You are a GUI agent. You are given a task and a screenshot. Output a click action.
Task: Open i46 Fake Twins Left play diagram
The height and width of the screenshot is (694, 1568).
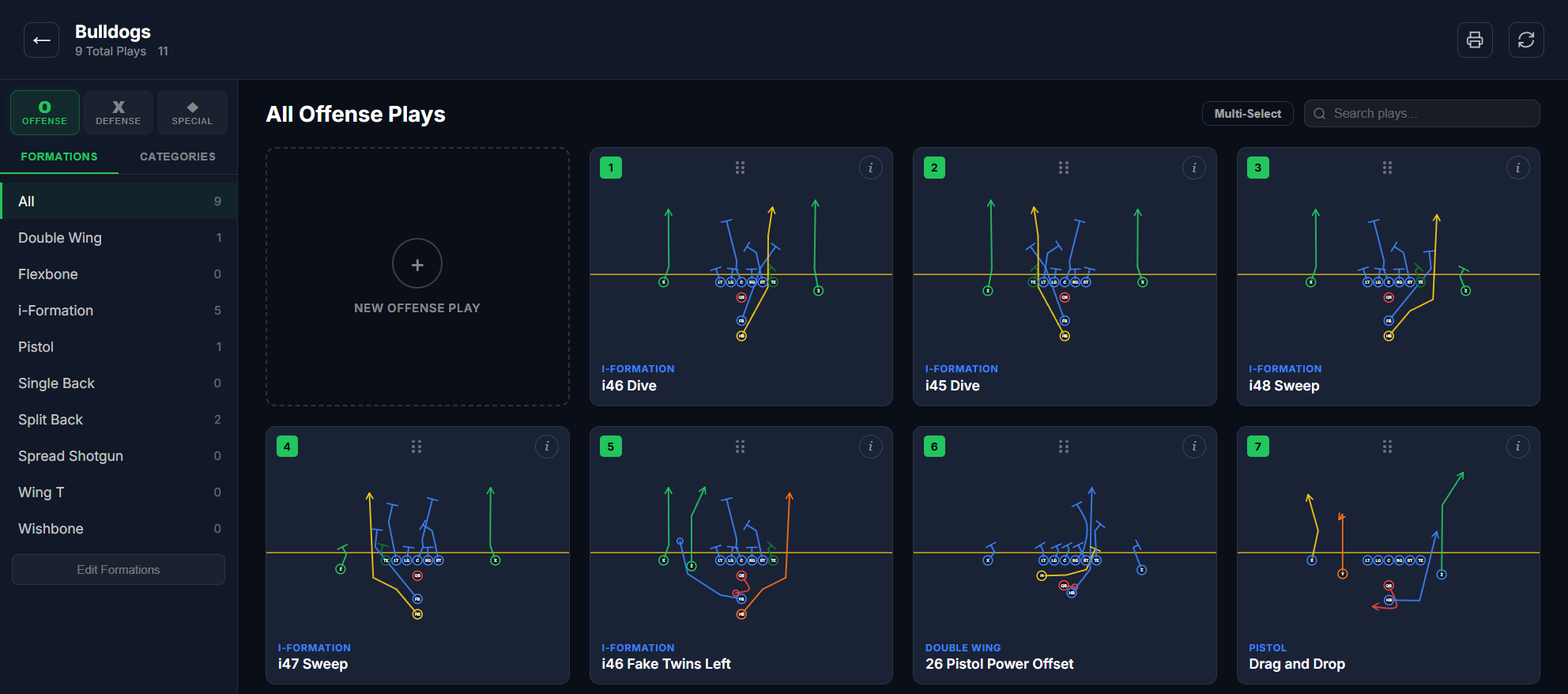tap(741, 549)
